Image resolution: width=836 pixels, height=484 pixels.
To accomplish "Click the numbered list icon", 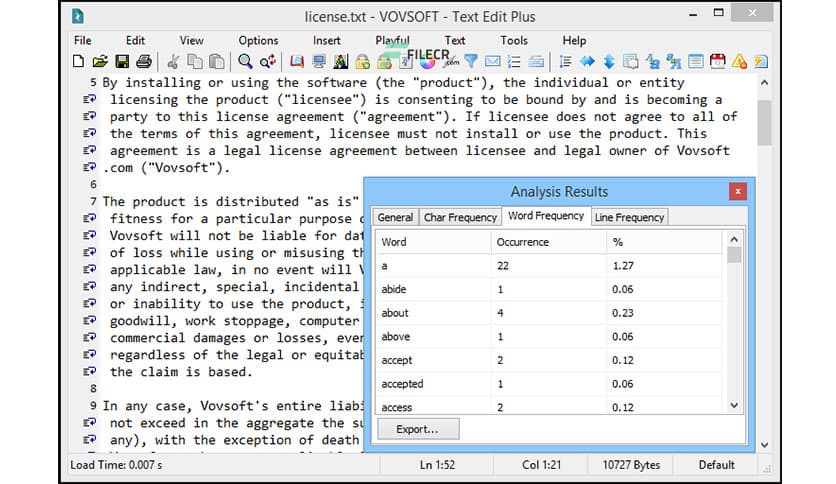I will click(515, 62).
